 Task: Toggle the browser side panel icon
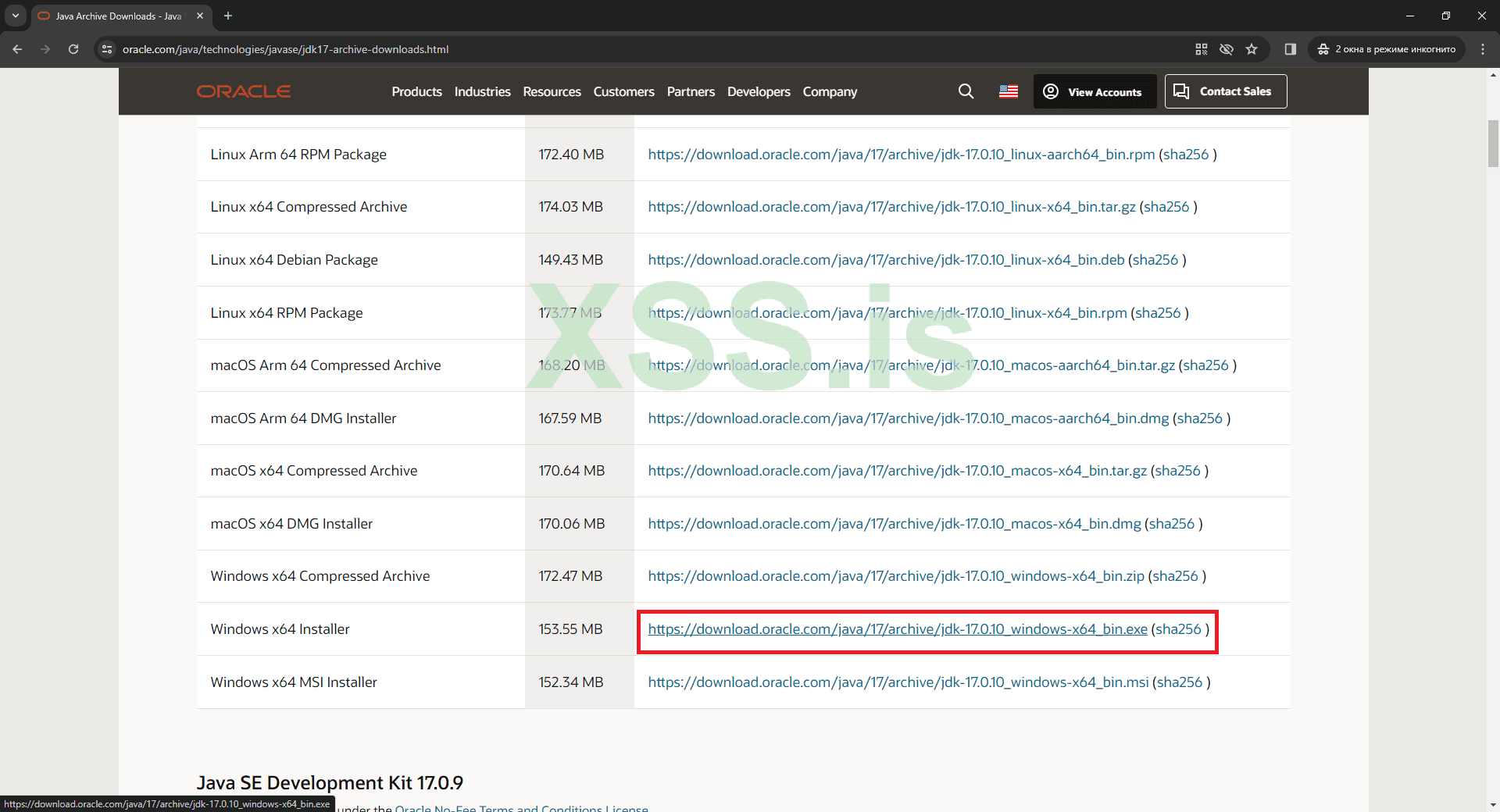click(x=1291, y=49)
